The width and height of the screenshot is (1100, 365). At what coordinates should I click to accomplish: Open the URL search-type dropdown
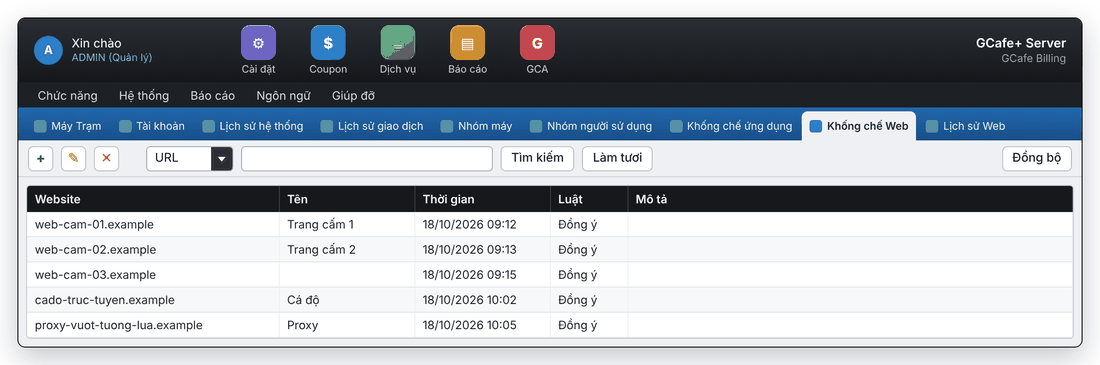(x=189, y=159)
